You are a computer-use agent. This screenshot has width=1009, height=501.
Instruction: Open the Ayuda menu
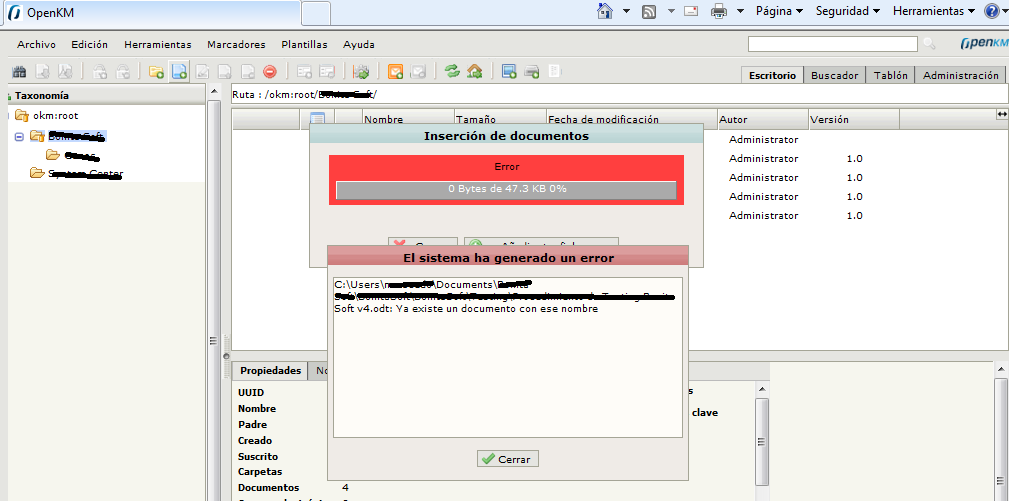pyautogui.click(x=358, y=44)
